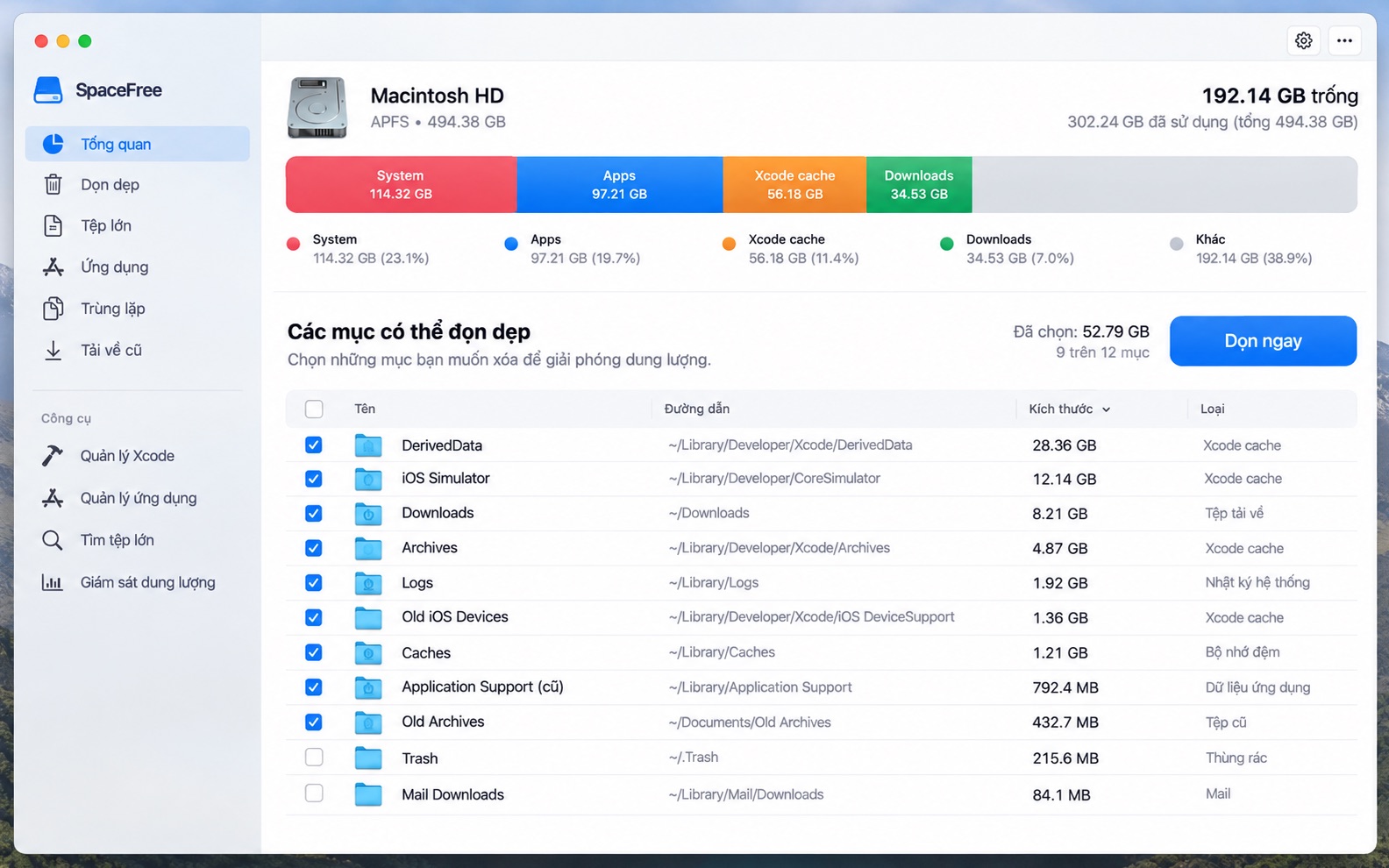Click the Trash folder icon

[368, 758]
